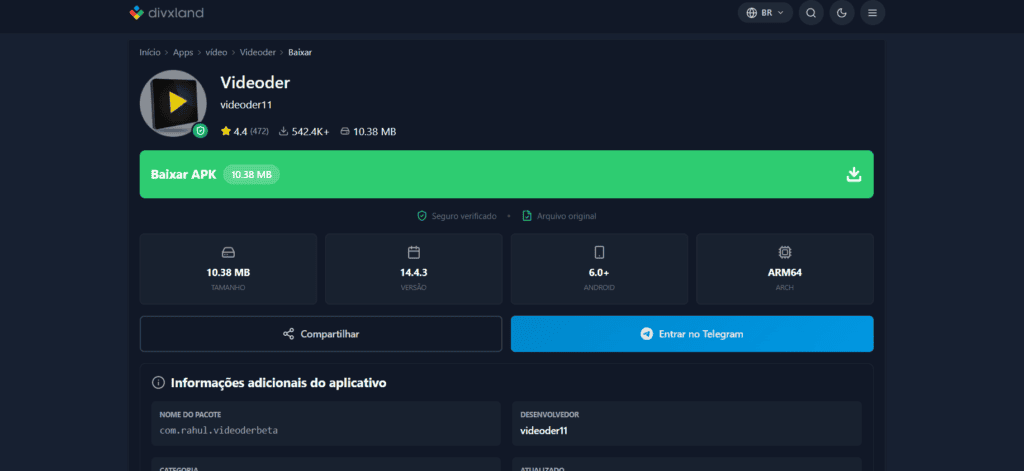Click the download arrow icon on green button

[x=854, y=174]
